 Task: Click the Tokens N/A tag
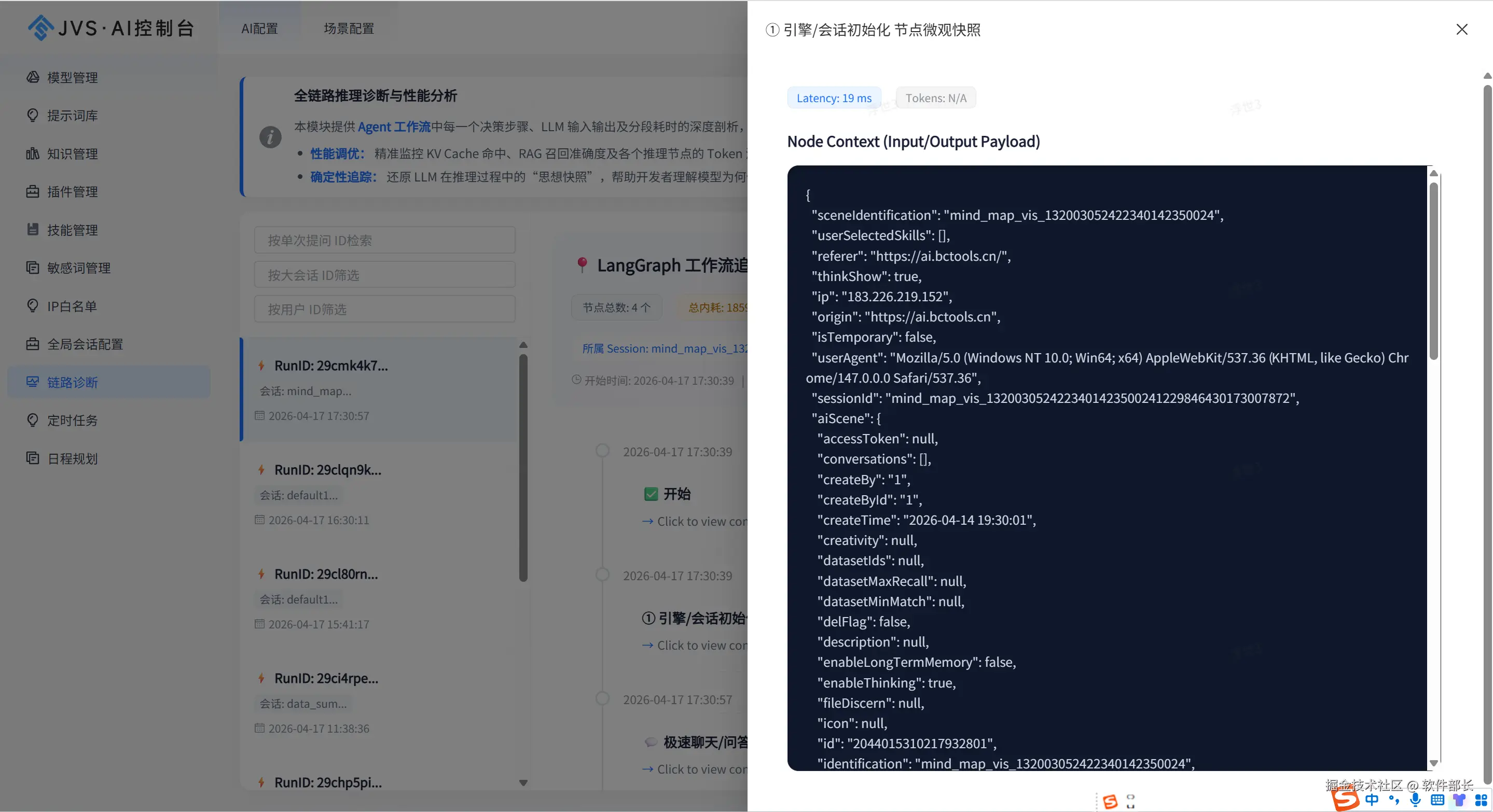click(935, 98)
